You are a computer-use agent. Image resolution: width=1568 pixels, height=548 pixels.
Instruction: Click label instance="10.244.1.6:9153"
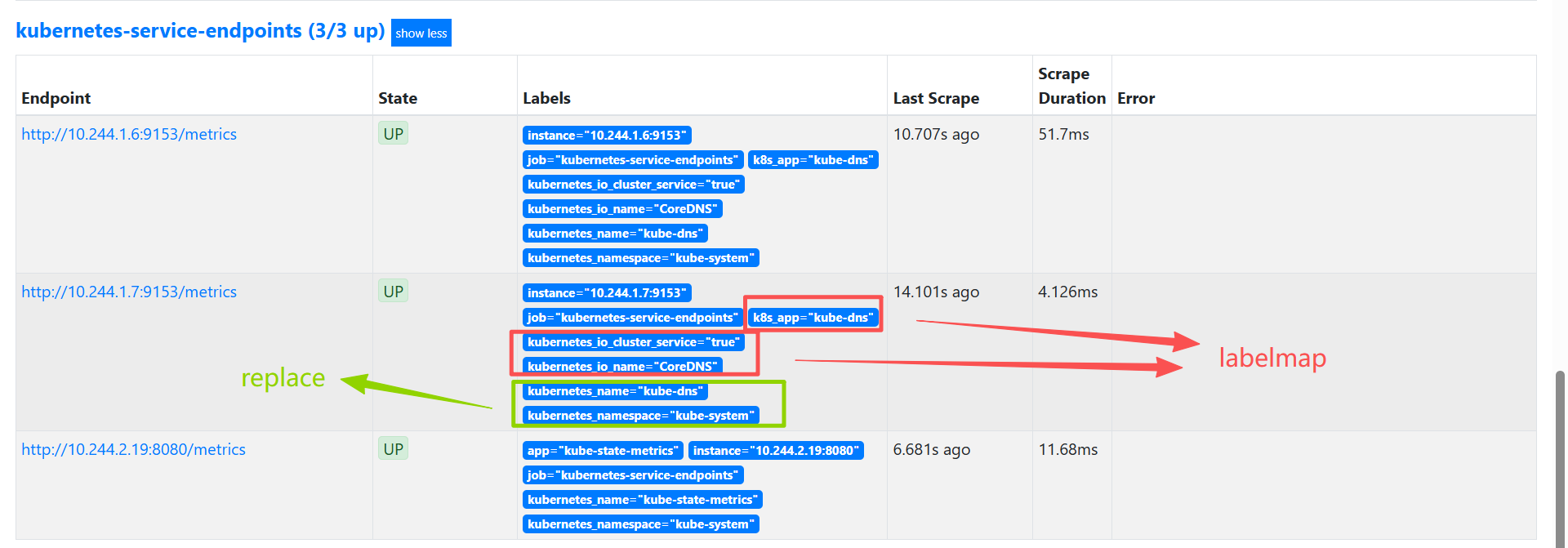607,136
